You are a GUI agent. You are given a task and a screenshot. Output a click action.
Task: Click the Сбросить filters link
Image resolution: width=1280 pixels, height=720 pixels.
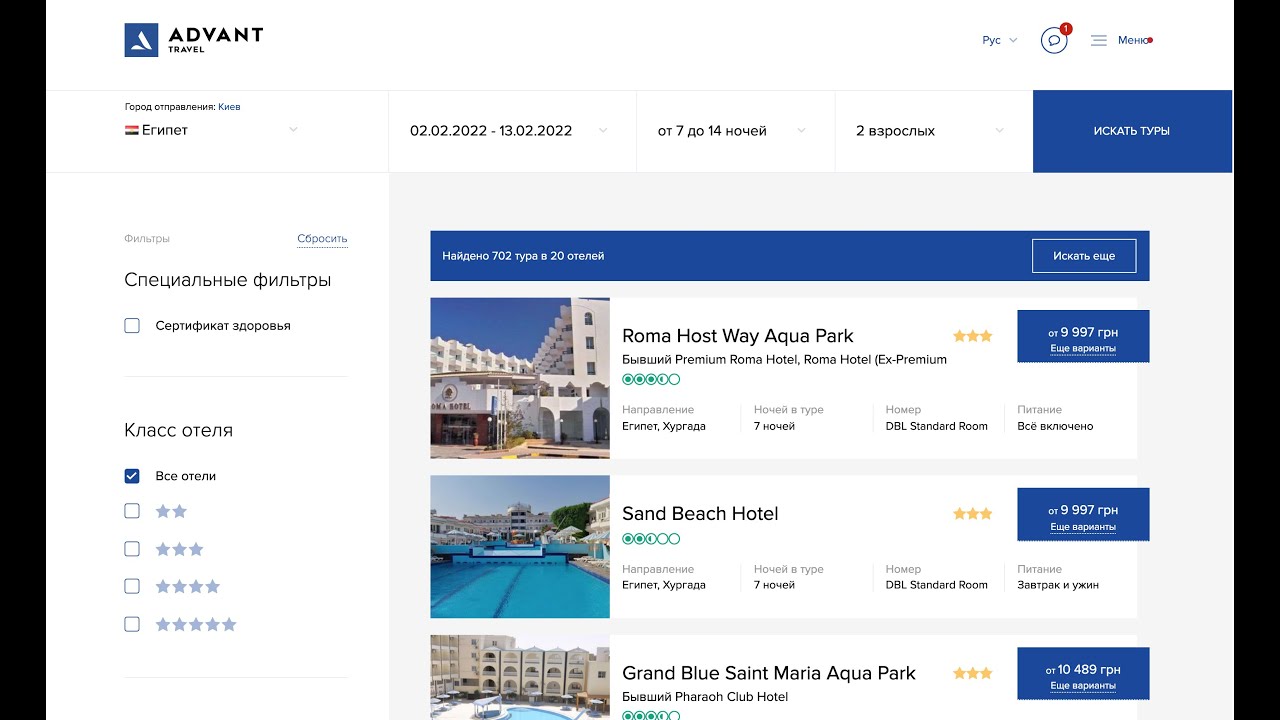322,239
